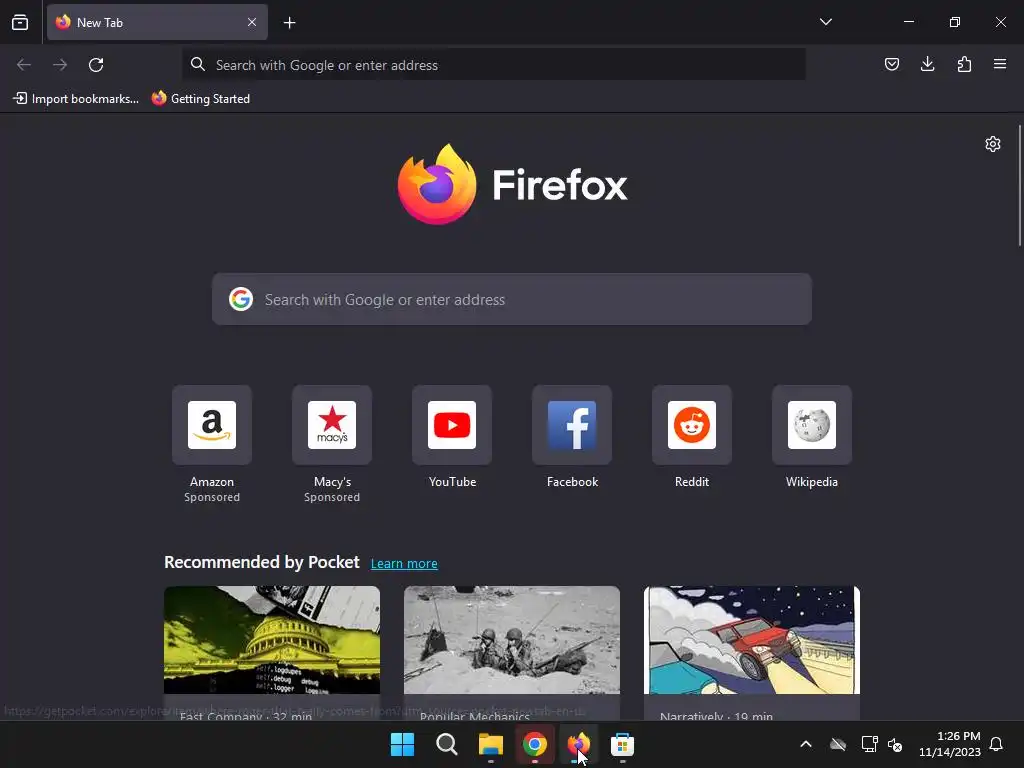Open File Explorer from taskbar
1024x768 pixels.
[490, 744]
